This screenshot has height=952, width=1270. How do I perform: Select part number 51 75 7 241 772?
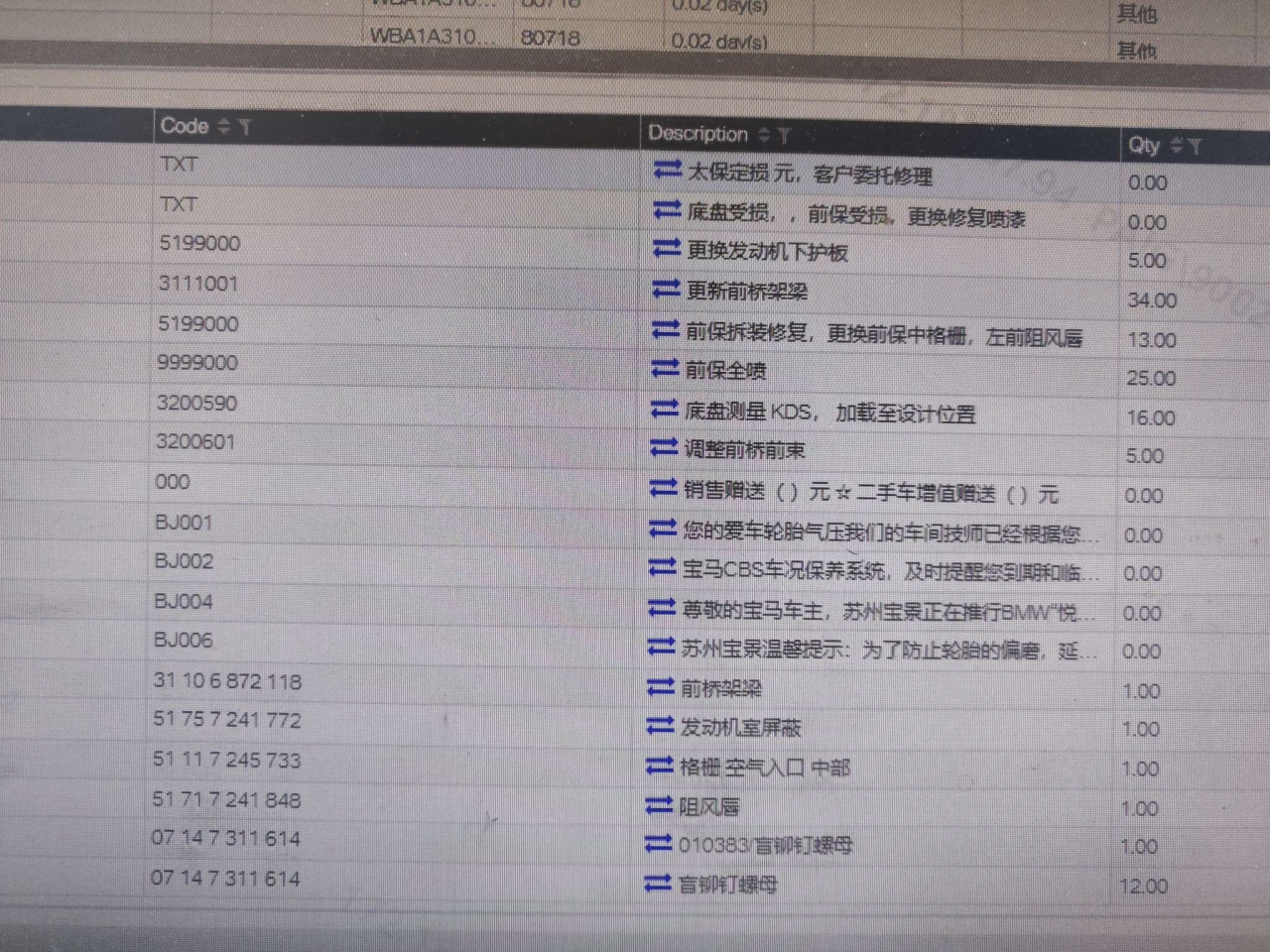(226, 720)
